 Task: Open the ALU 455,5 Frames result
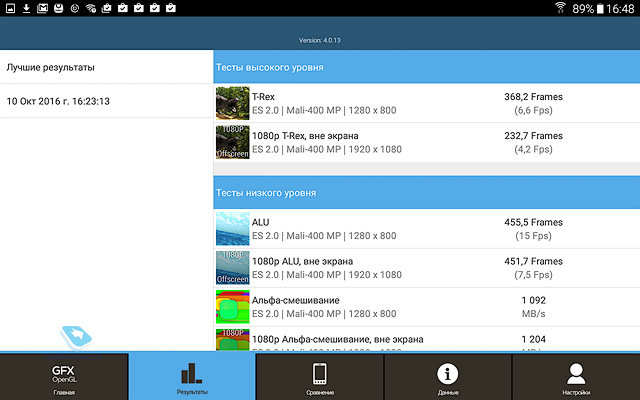tap(533, 229)
